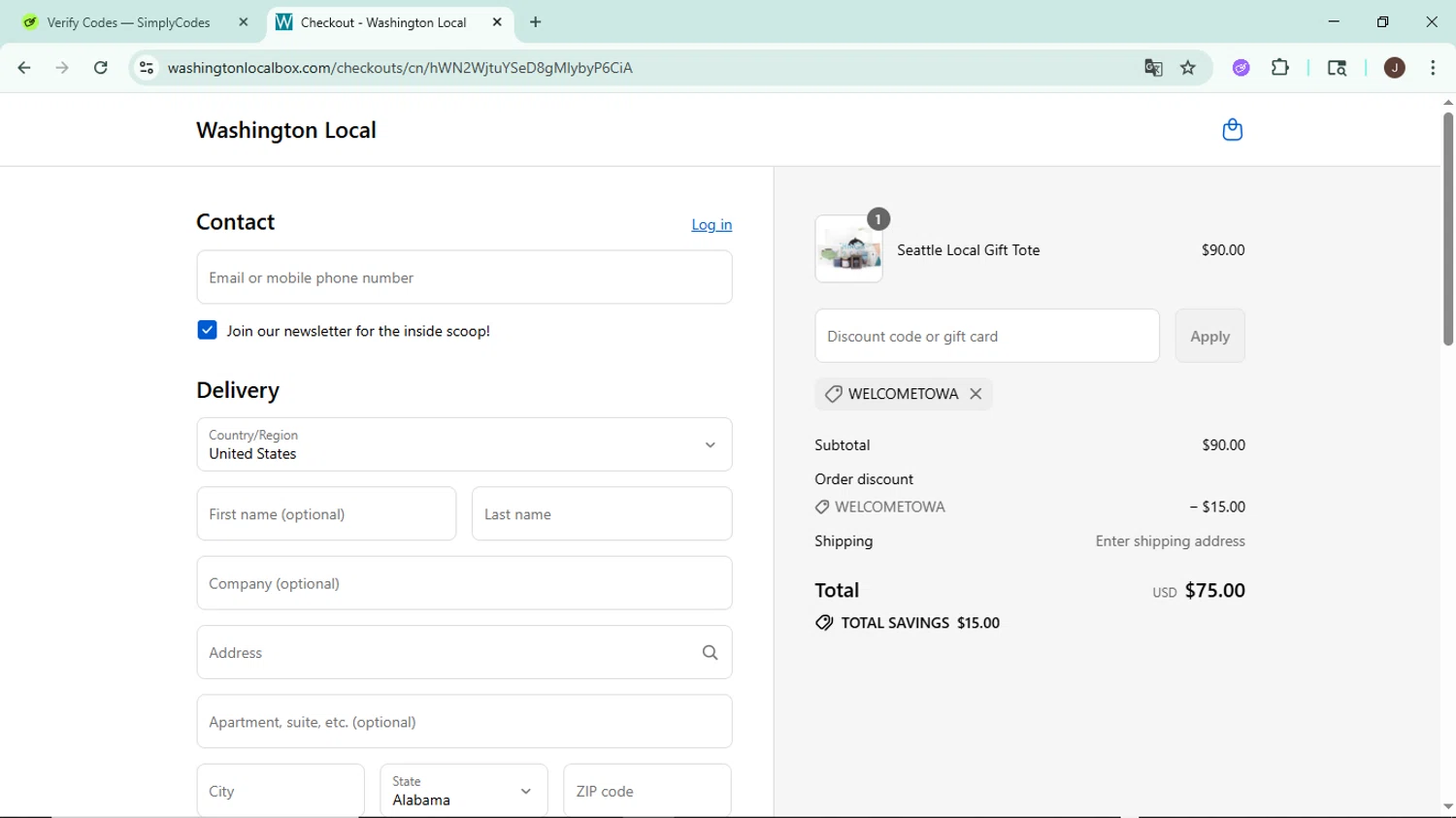Restore down the Chrome window

pyautogui.click(x=1382, y=21)
